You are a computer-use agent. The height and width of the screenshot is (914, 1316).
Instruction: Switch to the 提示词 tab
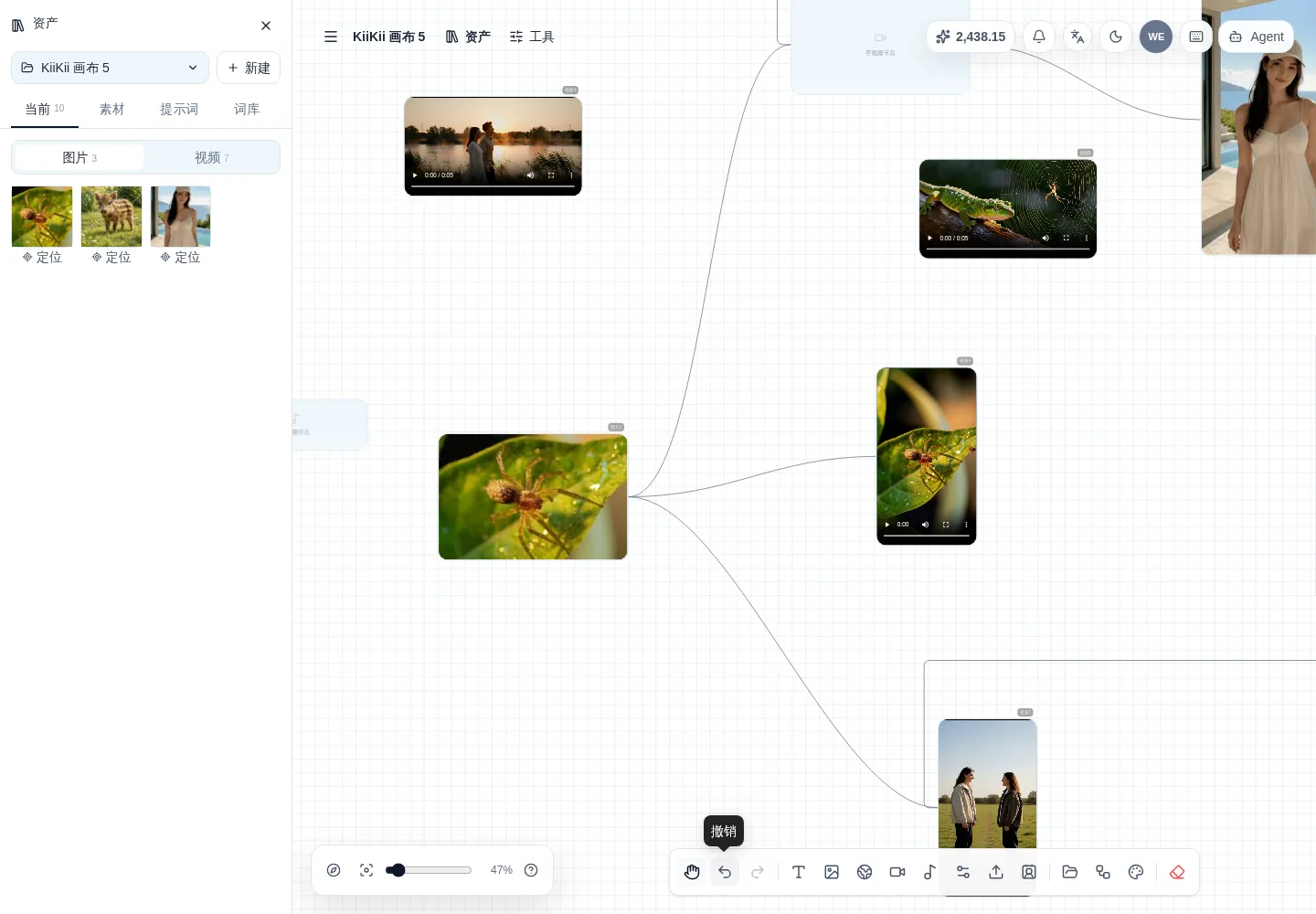179,109
